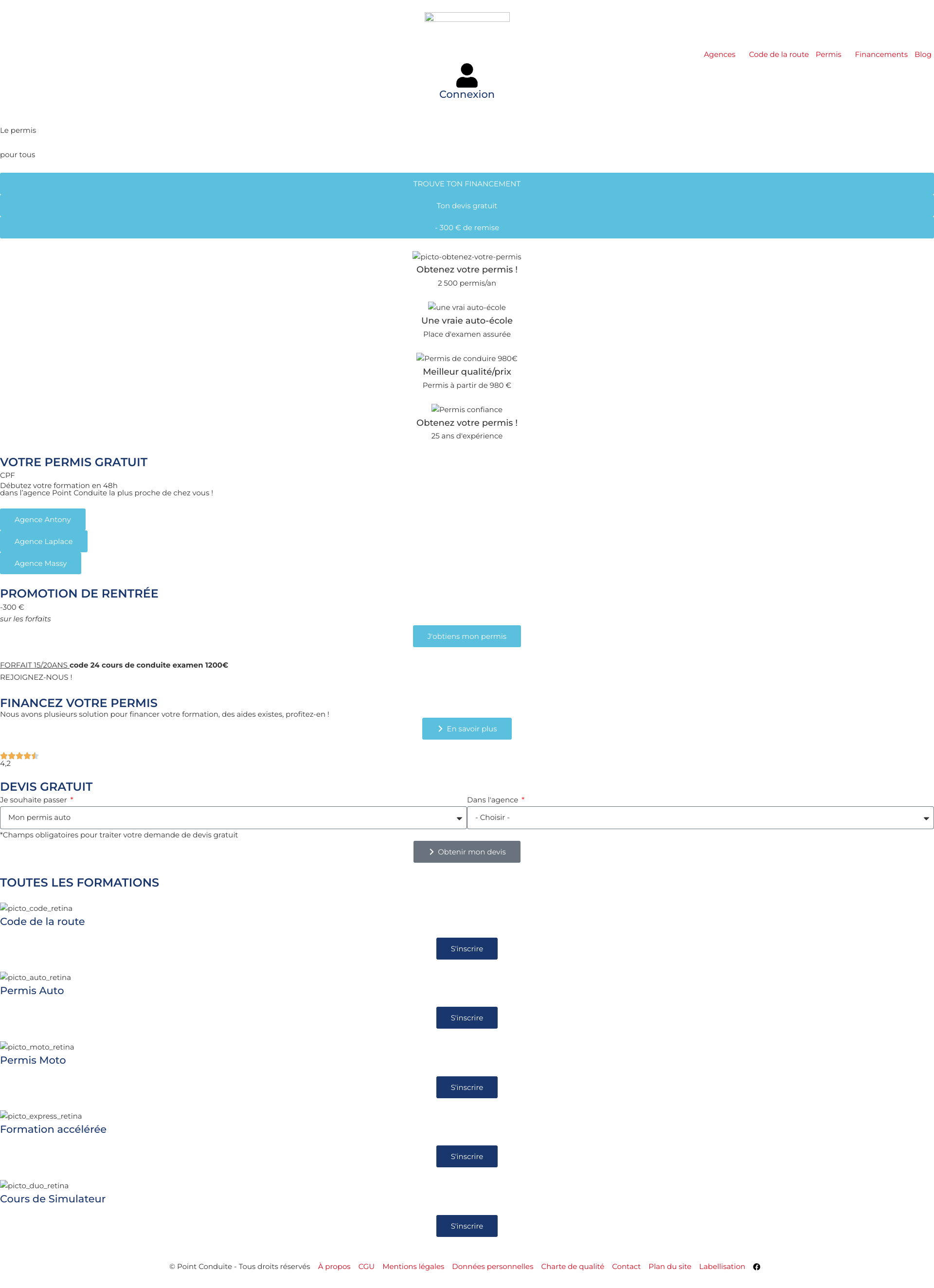934x1288 pixels.
Task: Open 'Formation accélérée' heading link
Action: (54, 1129)
